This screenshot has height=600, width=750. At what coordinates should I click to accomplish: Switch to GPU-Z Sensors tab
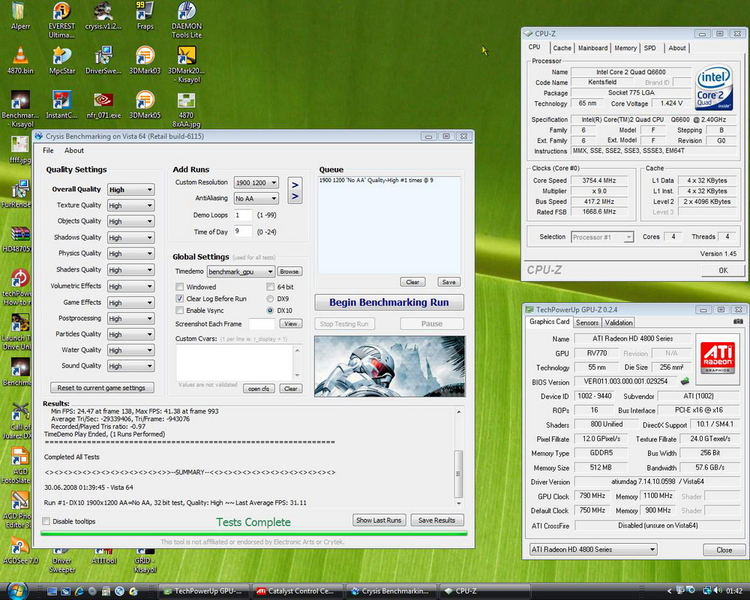pyautogui.click(x=587, y=322)
